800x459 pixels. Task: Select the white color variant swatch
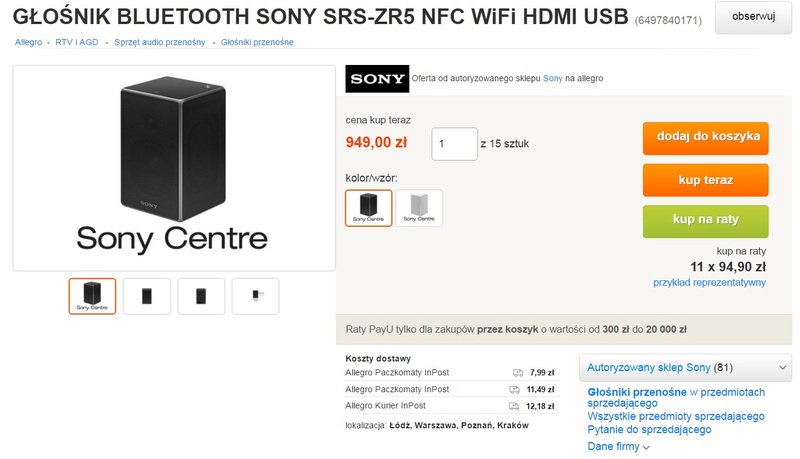(x=419, y=208)
